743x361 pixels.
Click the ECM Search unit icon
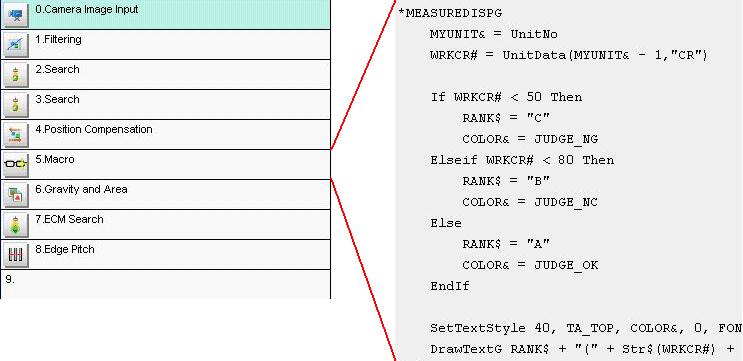16,225
